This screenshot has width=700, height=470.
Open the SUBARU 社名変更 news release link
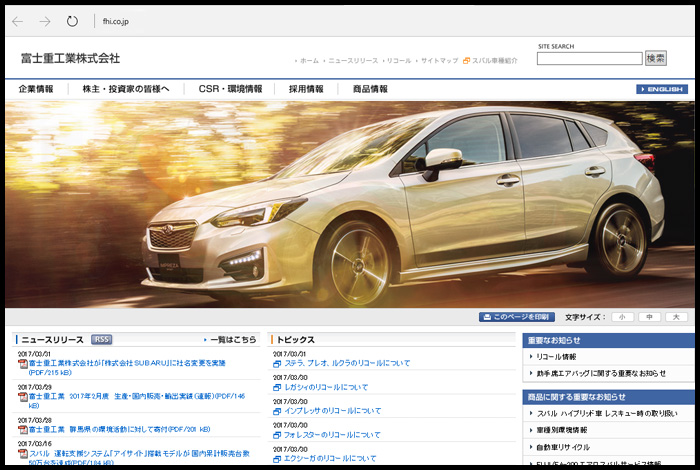127,368
